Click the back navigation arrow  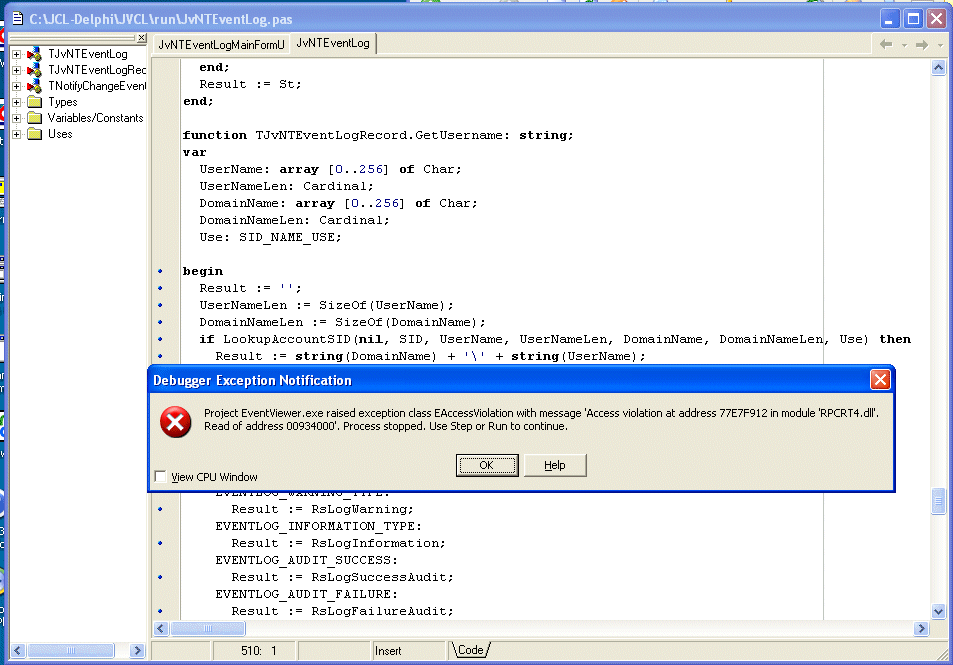point(885,44)
